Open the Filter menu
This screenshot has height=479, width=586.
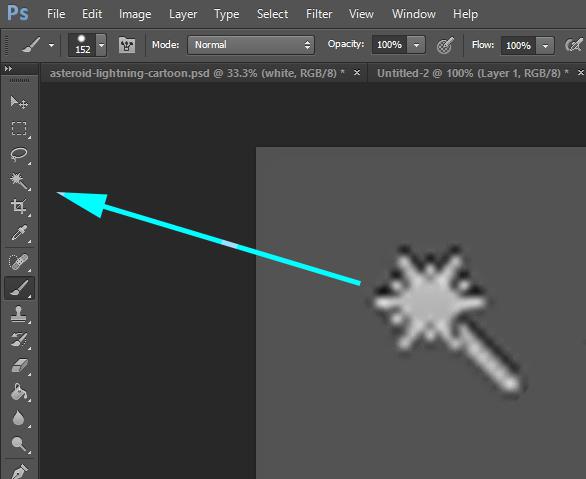pos(319,14)
